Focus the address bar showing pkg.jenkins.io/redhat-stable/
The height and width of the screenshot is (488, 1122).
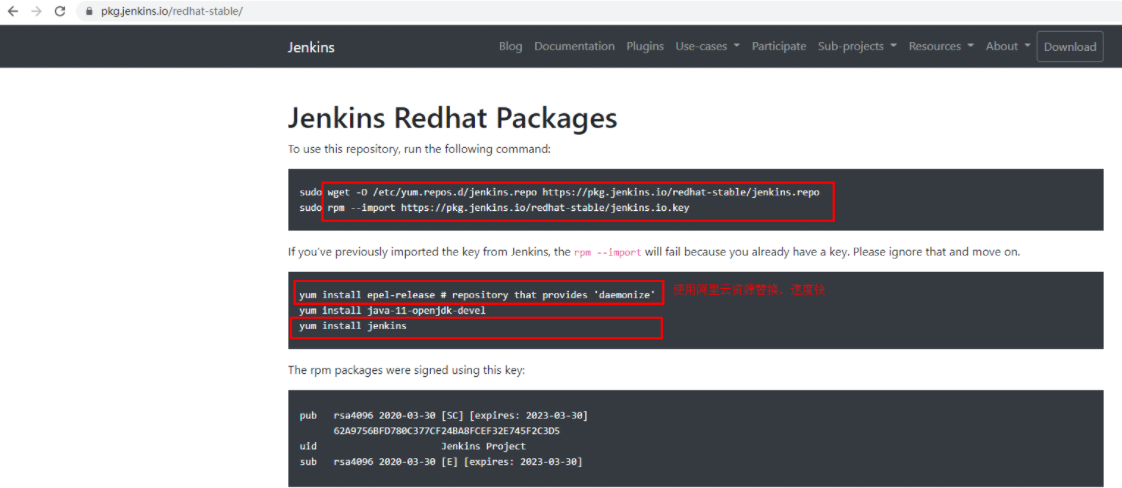[598, 11]
